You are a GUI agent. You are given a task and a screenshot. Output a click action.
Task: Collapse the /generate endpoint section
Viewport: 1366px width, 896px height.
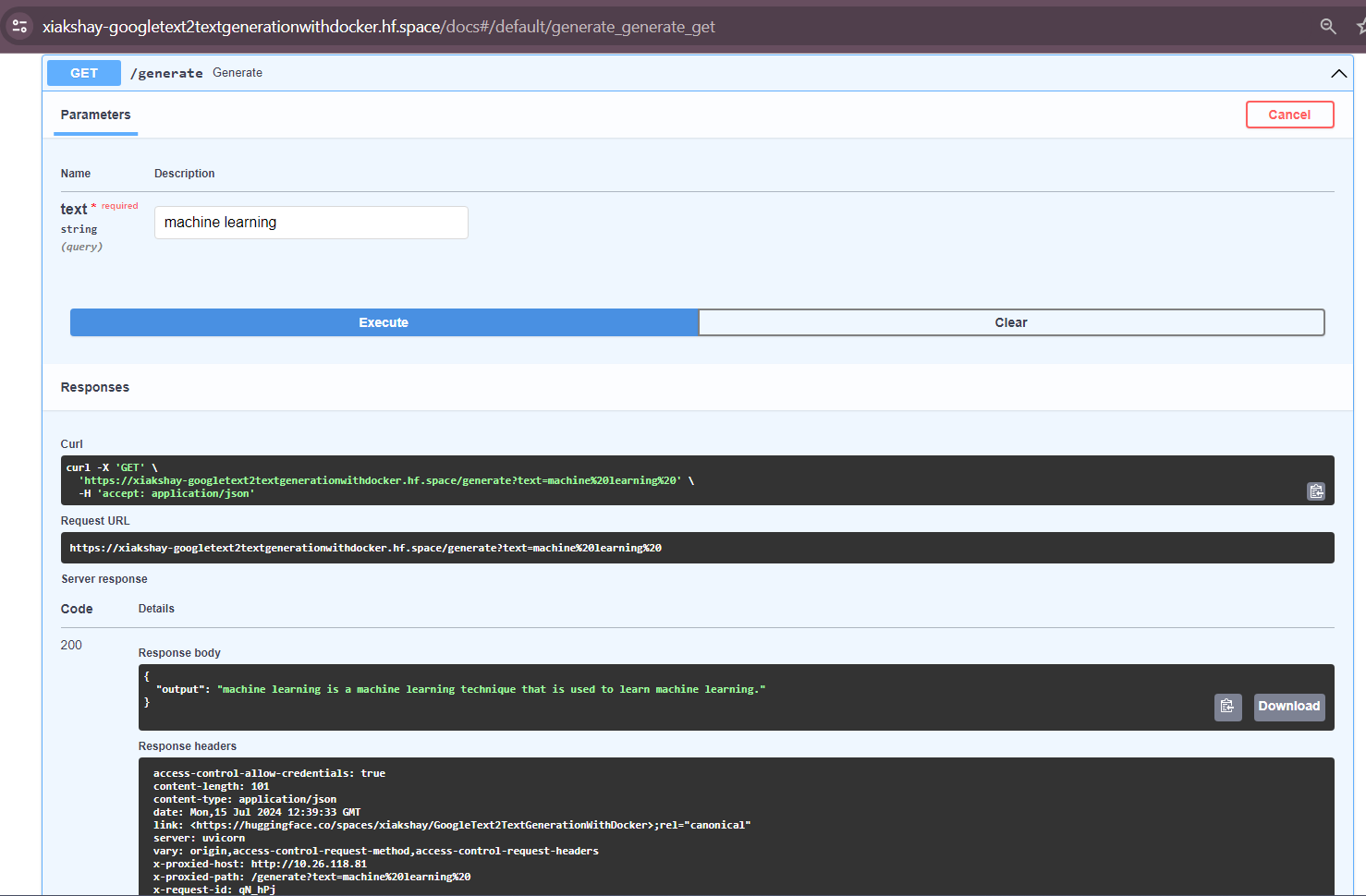pyautogui.click(x=1337, y=74)
